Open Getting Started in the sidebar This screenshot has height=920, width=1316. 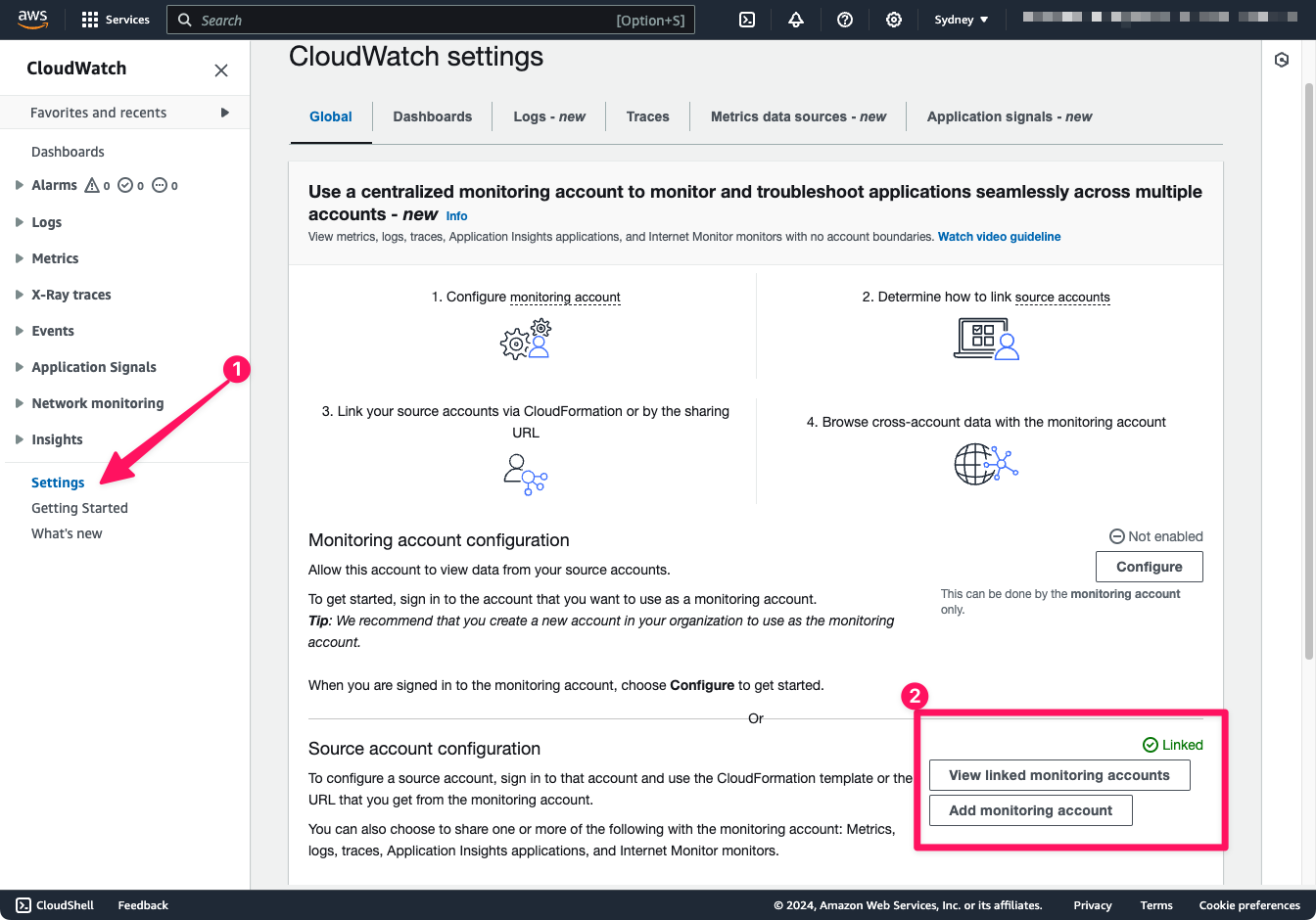tap(79, 508)
